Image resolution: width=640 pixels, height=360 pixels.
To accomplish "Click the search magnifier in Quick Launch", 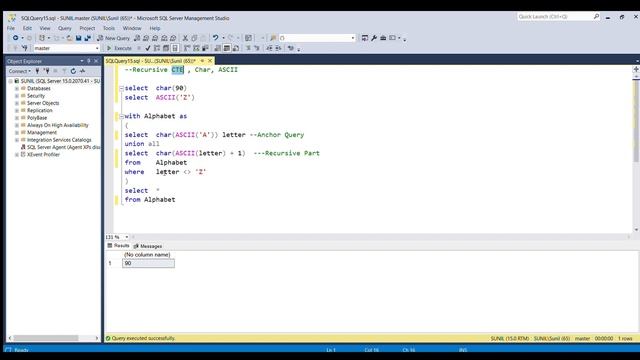I will click(x=596, y=16).
